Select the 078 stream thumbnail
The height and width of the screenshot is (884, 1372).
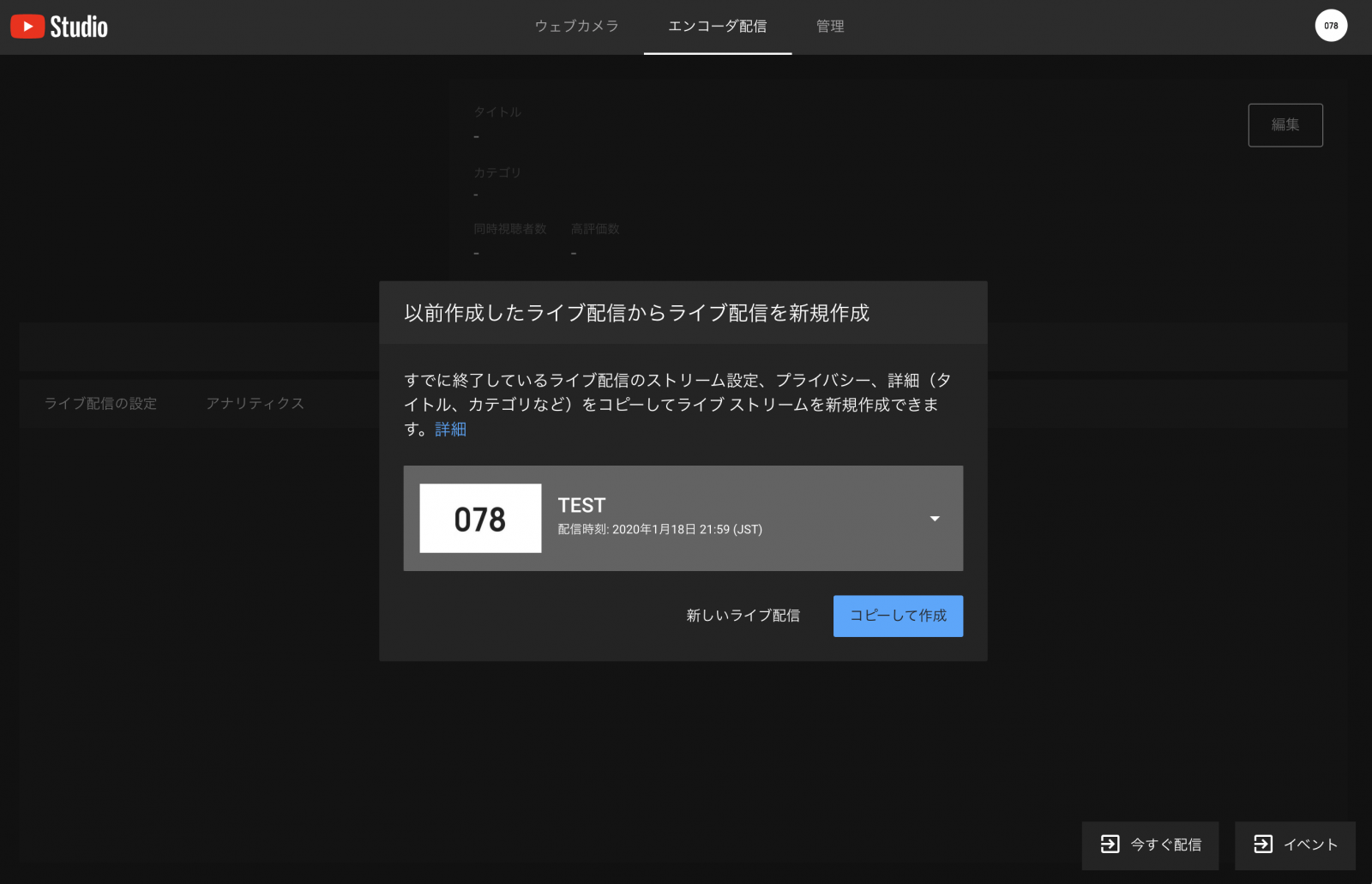coord(480,519)
